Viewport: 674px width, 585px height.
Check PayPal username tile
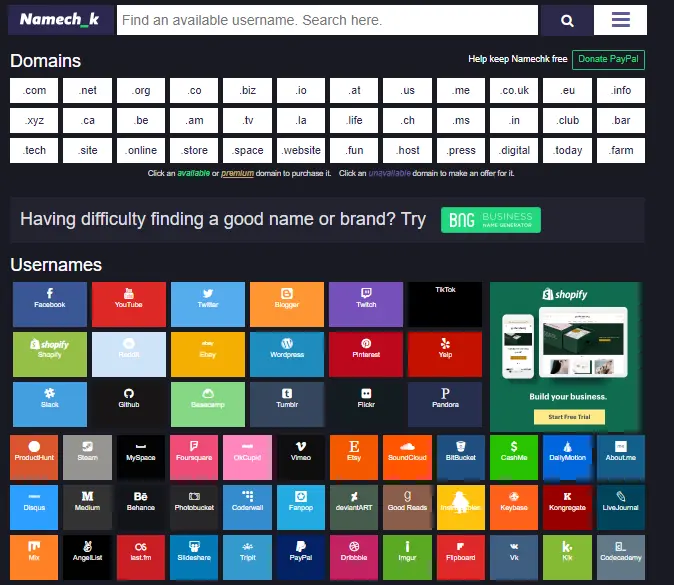(x=301, y=557)
